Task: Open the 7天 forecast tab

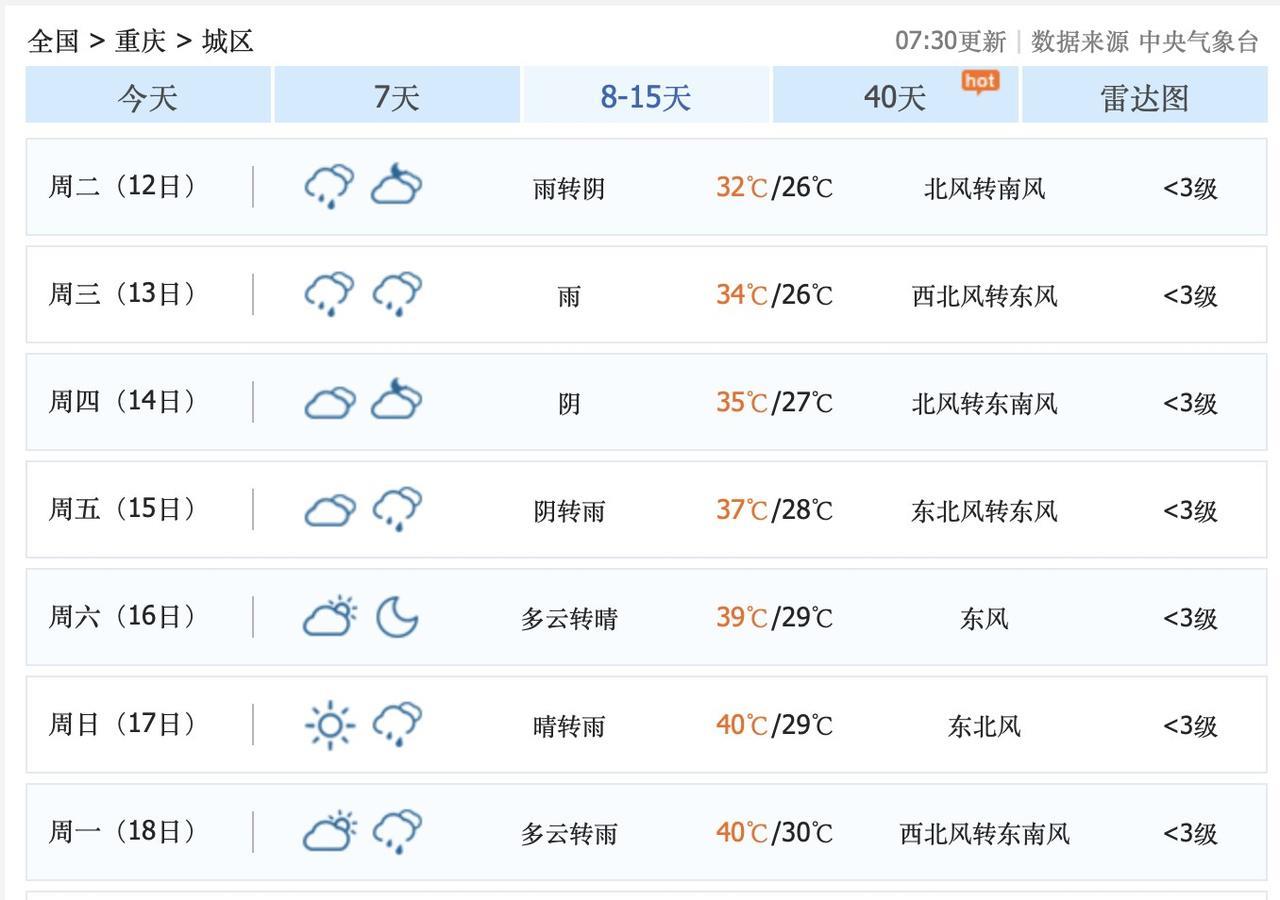Action: point(396,97)
